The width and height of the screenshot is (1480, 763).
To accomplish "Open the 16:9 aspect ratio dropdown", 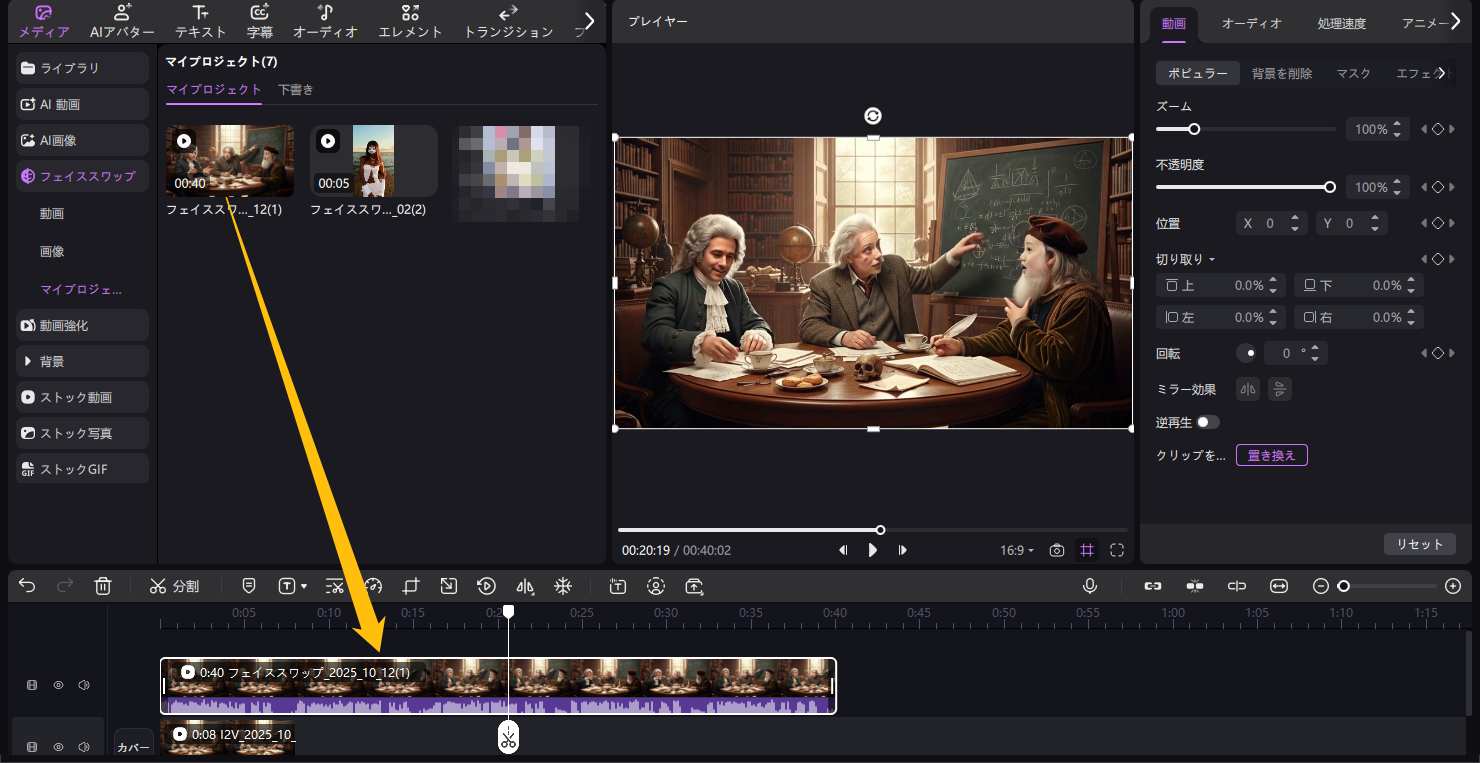I will coord(1017,550).
